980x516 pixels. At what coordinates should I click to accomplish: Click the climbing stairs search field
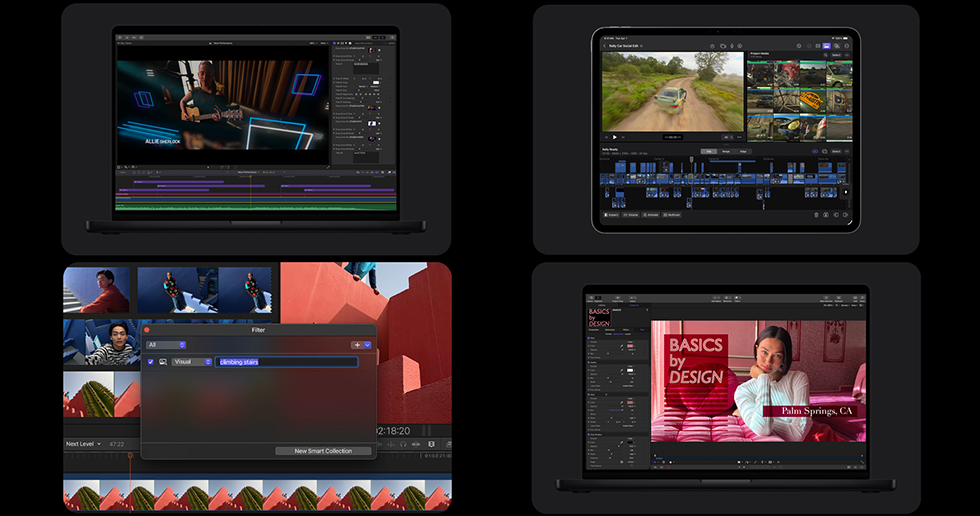coord(286,362)
